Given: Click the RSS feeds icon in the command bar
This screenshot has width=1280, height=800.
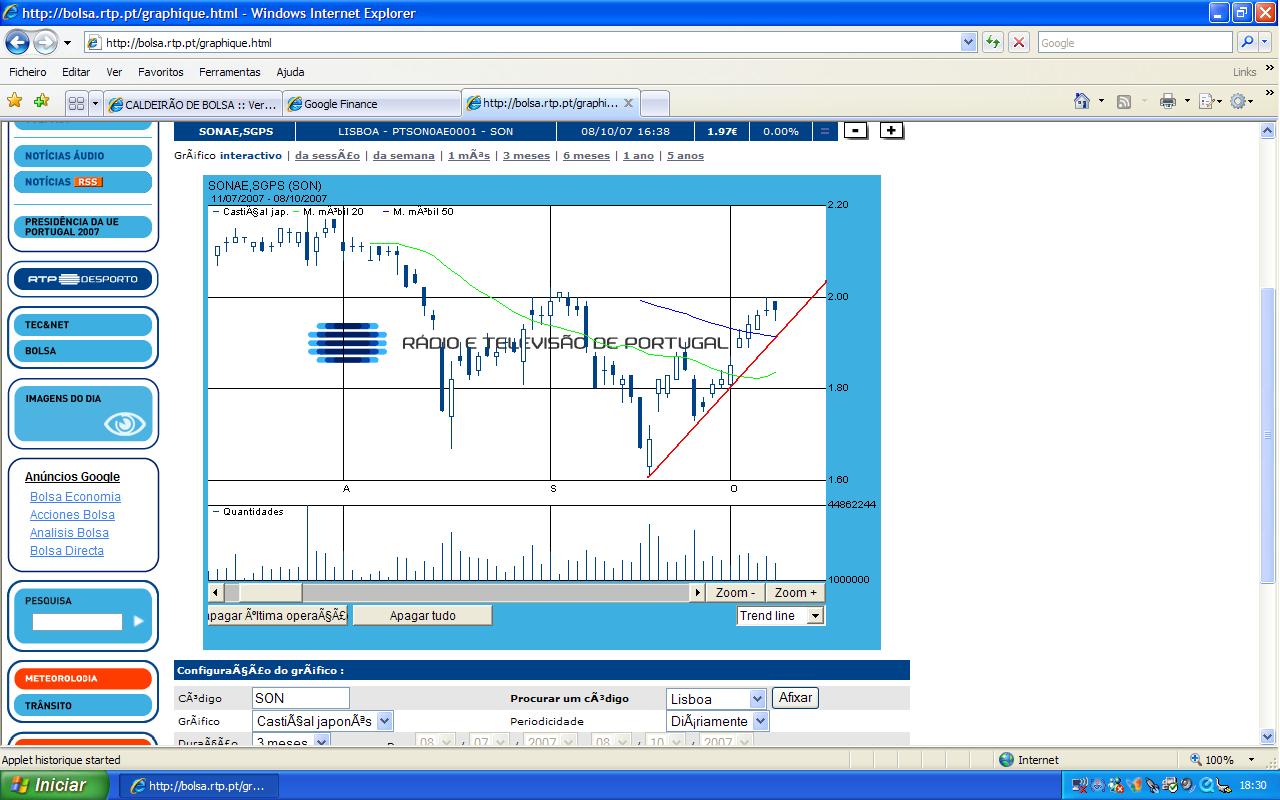Looking at the screenshot, I should point(1124,101).
